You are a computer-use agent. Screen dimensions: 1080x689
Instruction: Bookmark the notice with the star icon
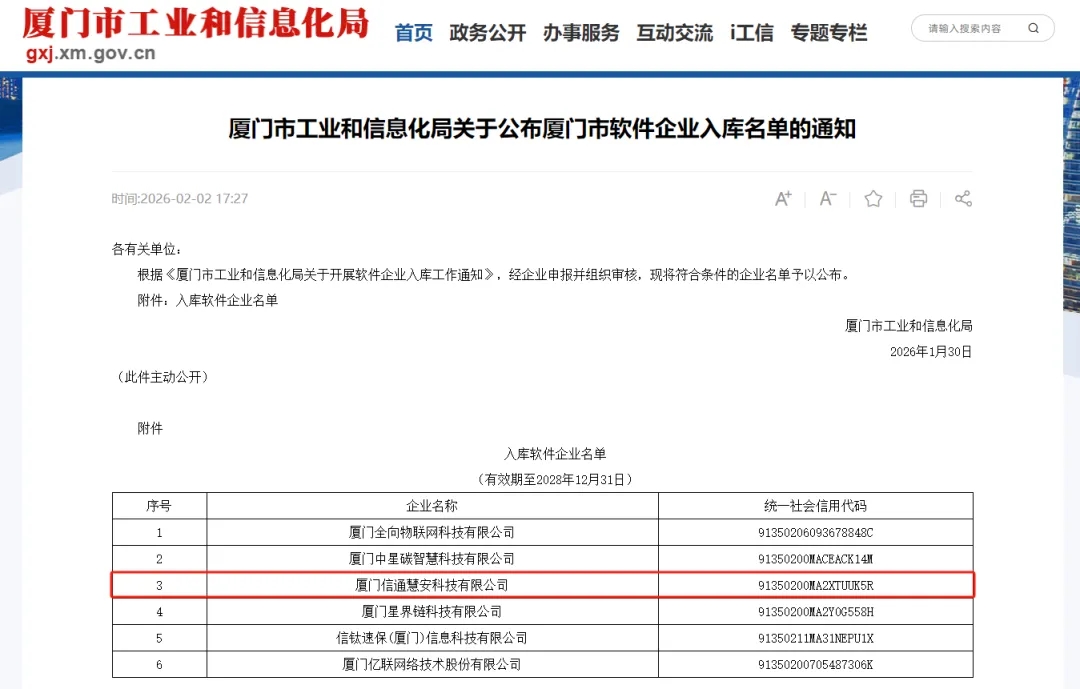pyautogui.click(x=873, y=198)
